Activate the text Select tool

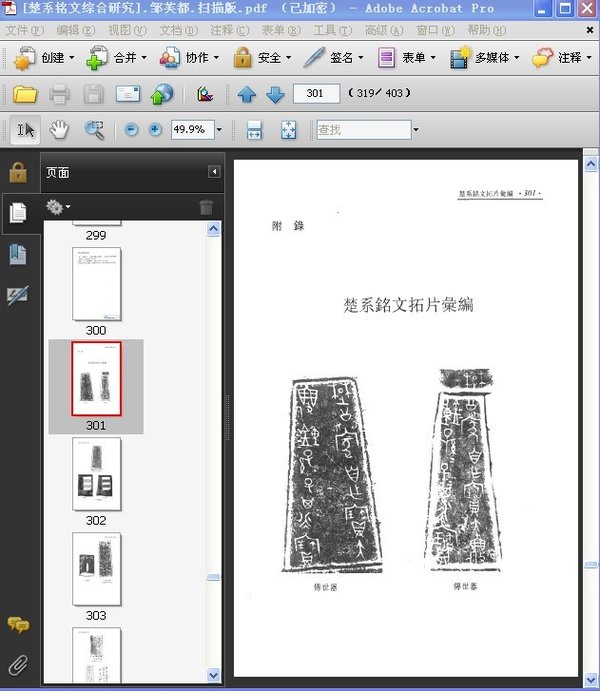point(27,129)
